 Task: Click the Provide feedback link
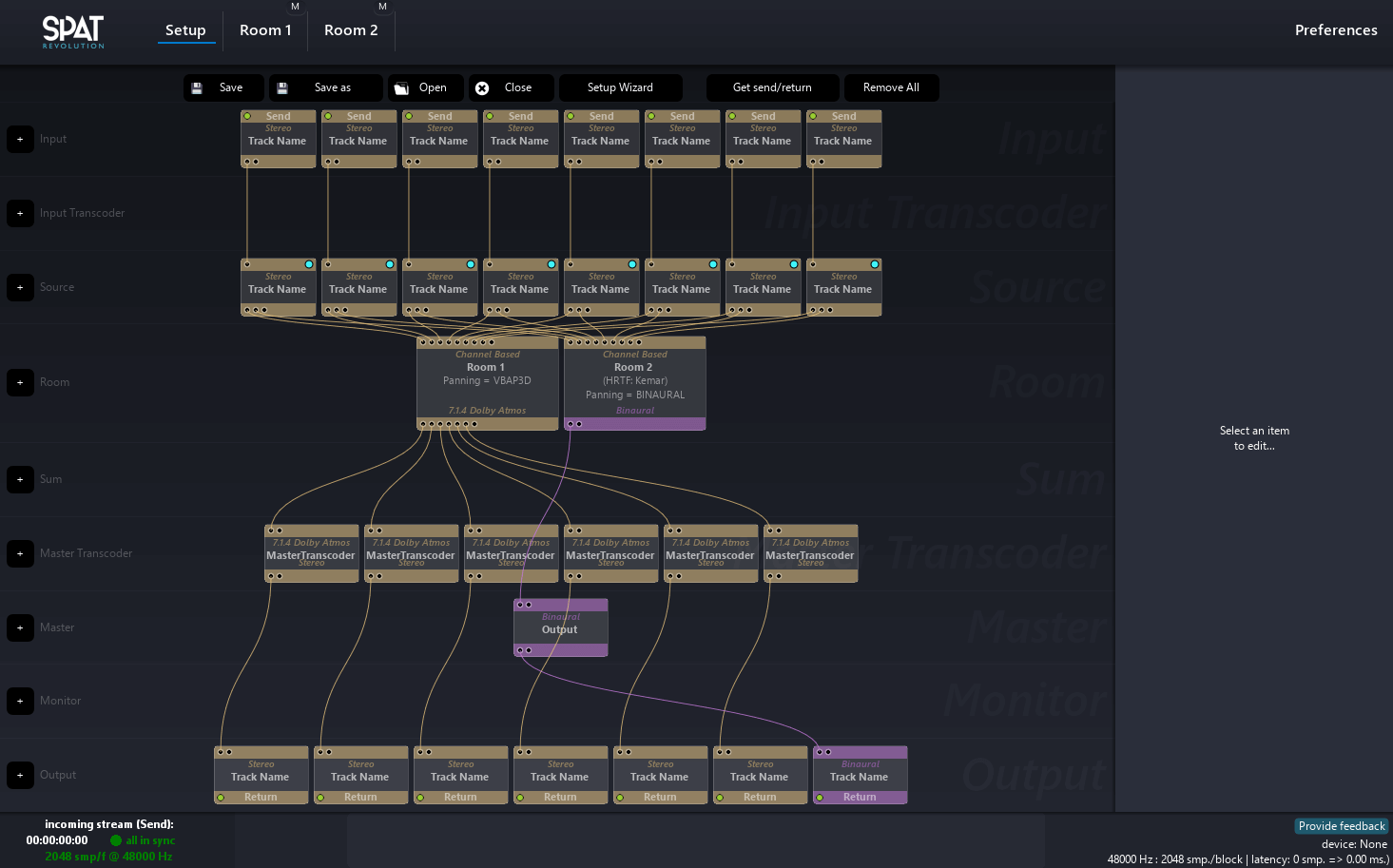click(x=1341, y=826)
